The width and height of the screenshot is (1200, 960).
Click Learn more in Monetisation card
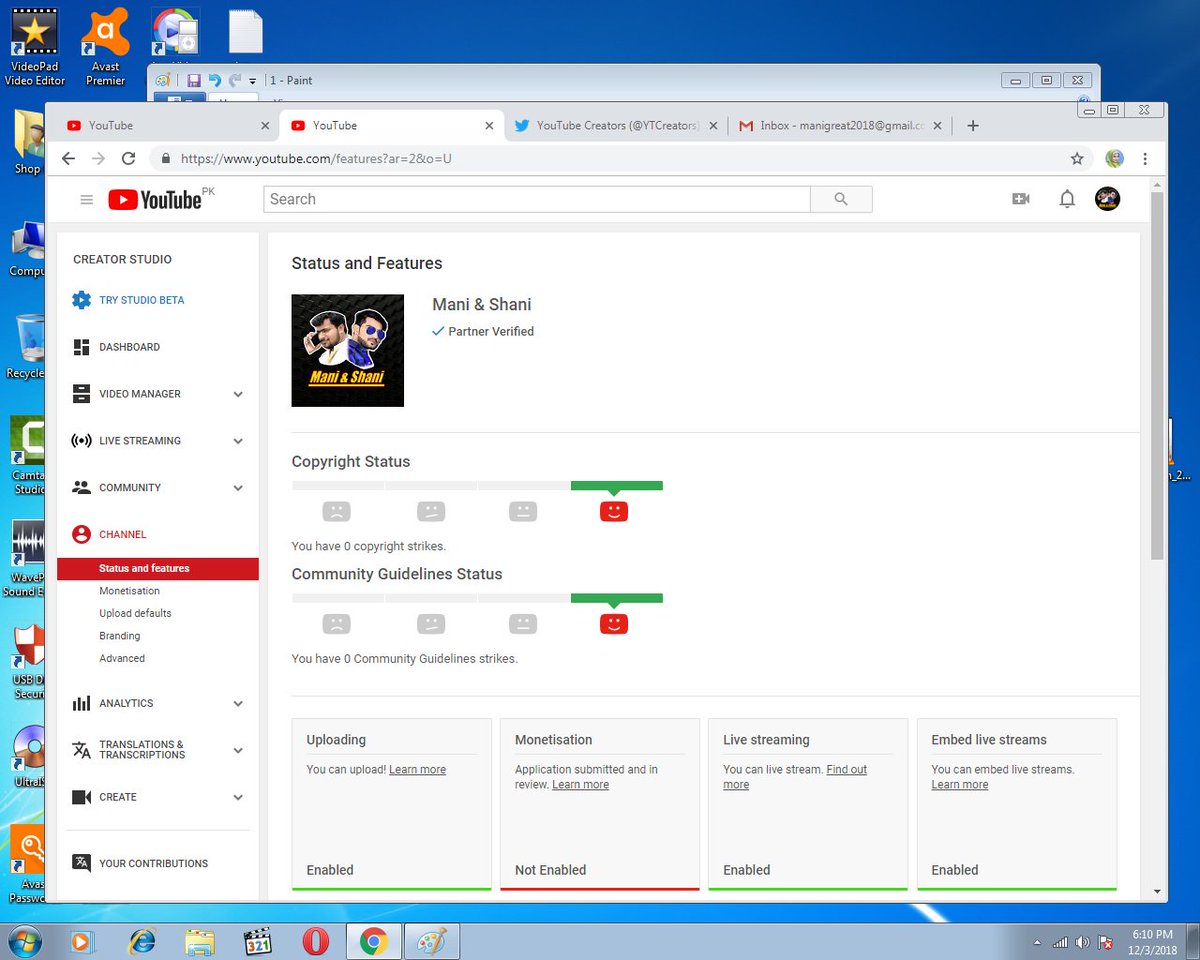(580, 785)
